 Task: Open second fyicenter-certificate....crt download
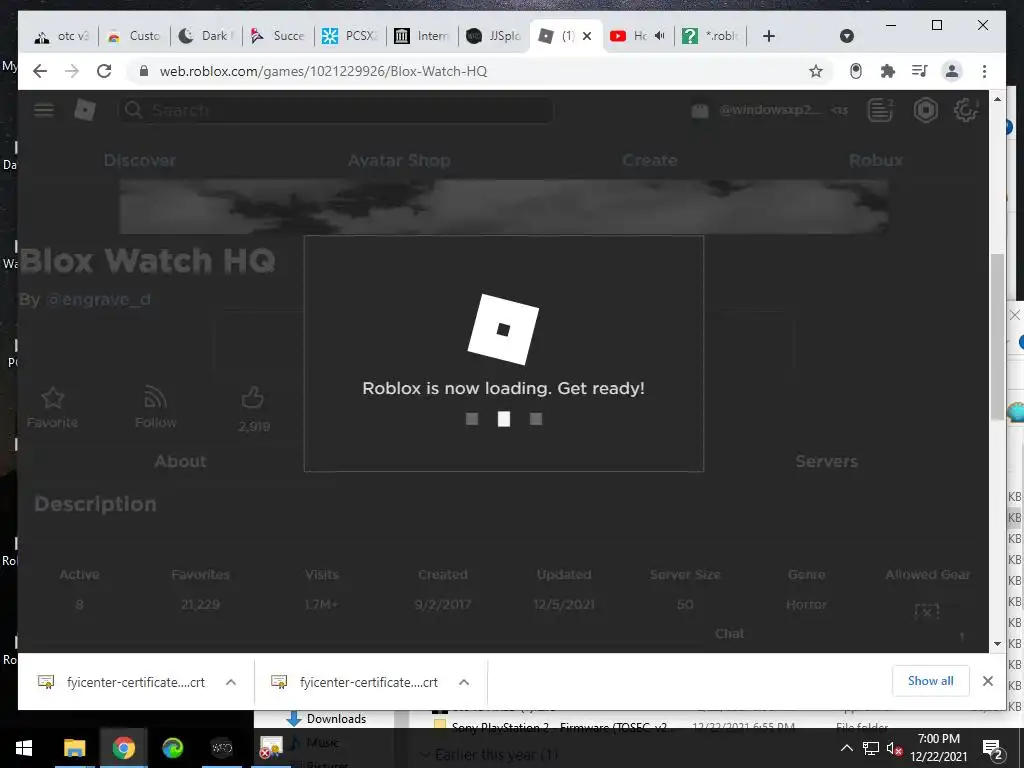pos(368,682)
